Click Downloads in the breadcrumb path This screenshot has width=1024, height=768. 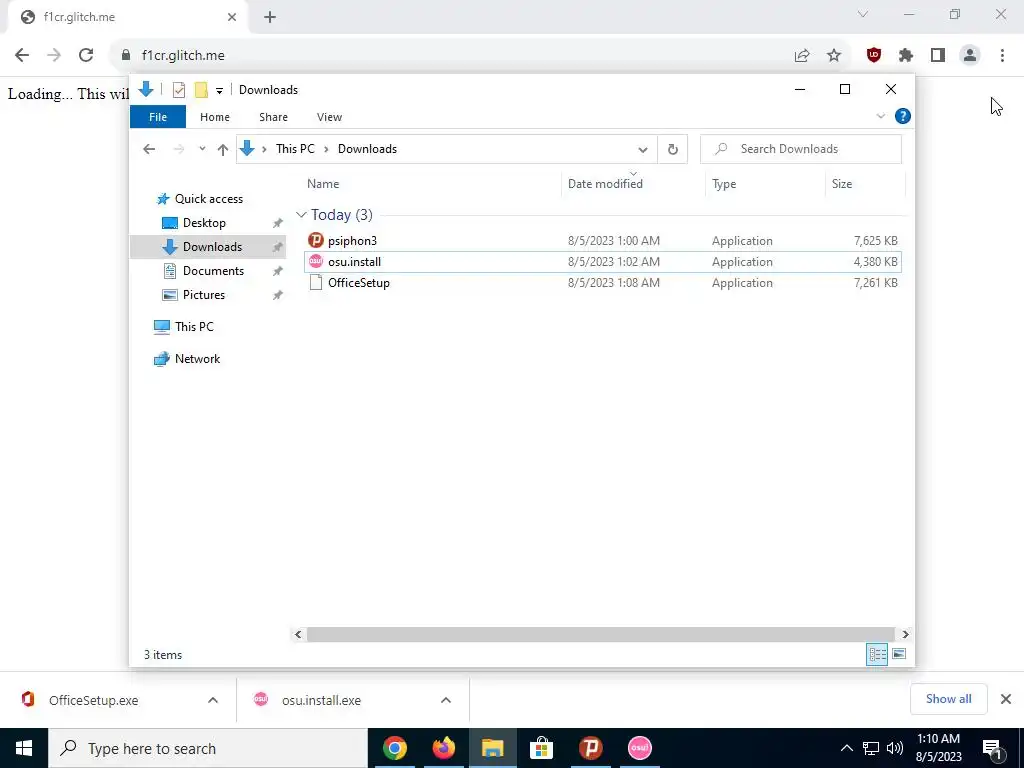click(x=367, y=149)
